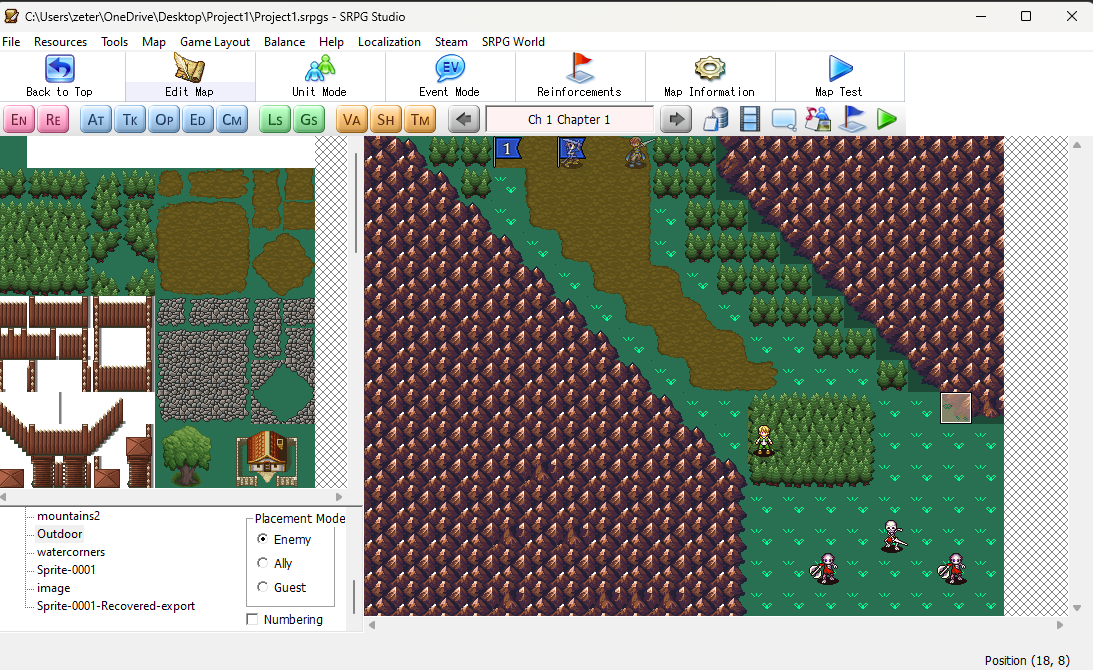This screenshot has width=1093, height=670.
Task: Open Map Information settings
Action: pos(709,77)
